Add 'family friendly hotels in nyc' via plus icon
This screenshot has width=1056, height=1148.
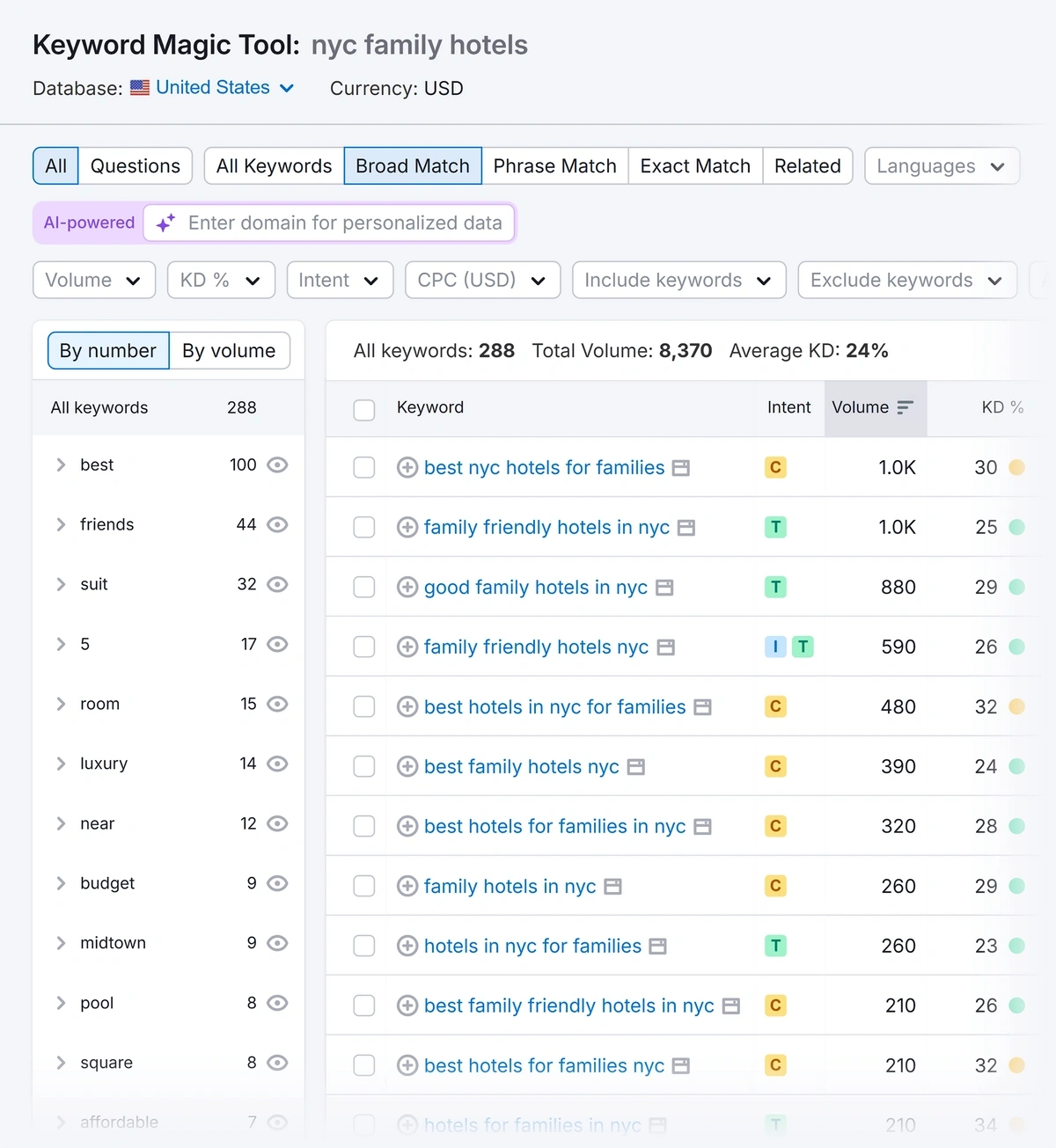click(x=407, y=528)
